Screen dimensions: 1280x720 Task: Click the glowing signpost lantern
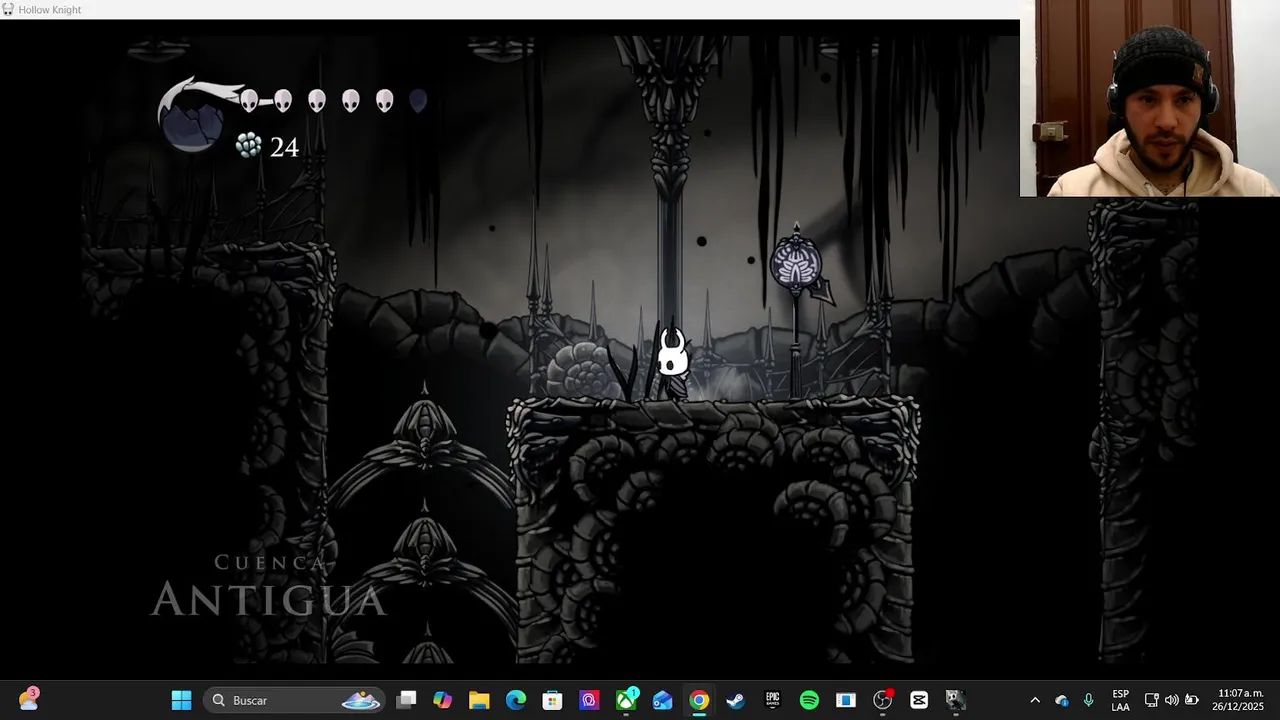click(x=797, y=263)
